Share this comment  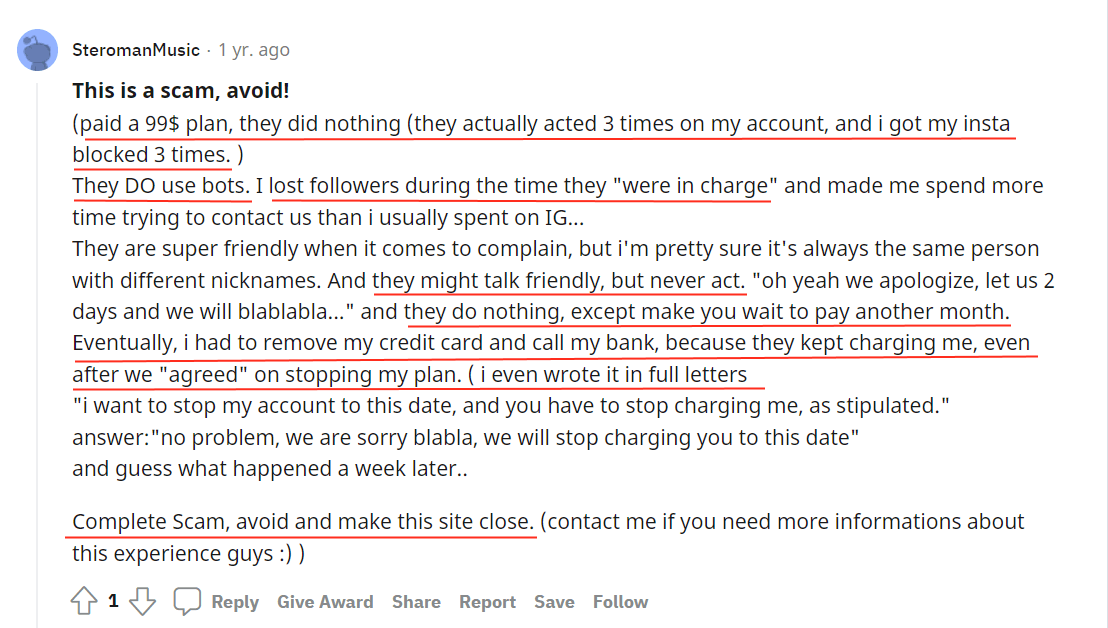pos(416,602)
